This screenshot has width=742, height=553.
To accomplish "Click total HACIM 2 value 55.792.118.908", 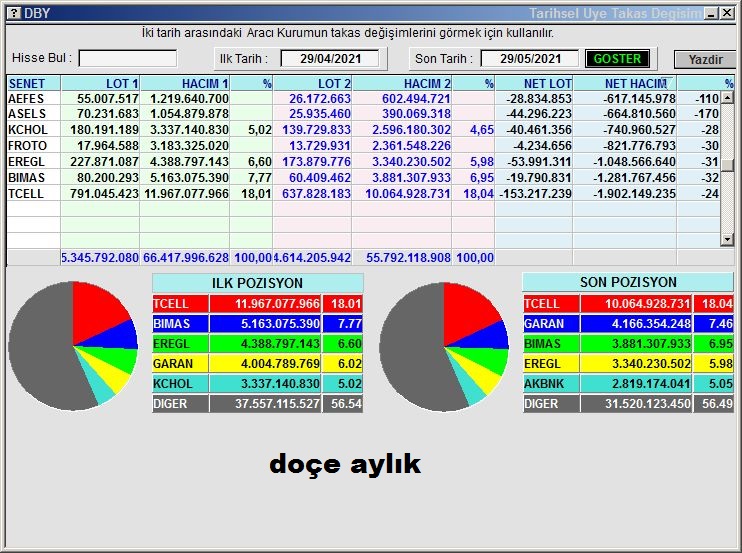I will click(x=408, y=258).
